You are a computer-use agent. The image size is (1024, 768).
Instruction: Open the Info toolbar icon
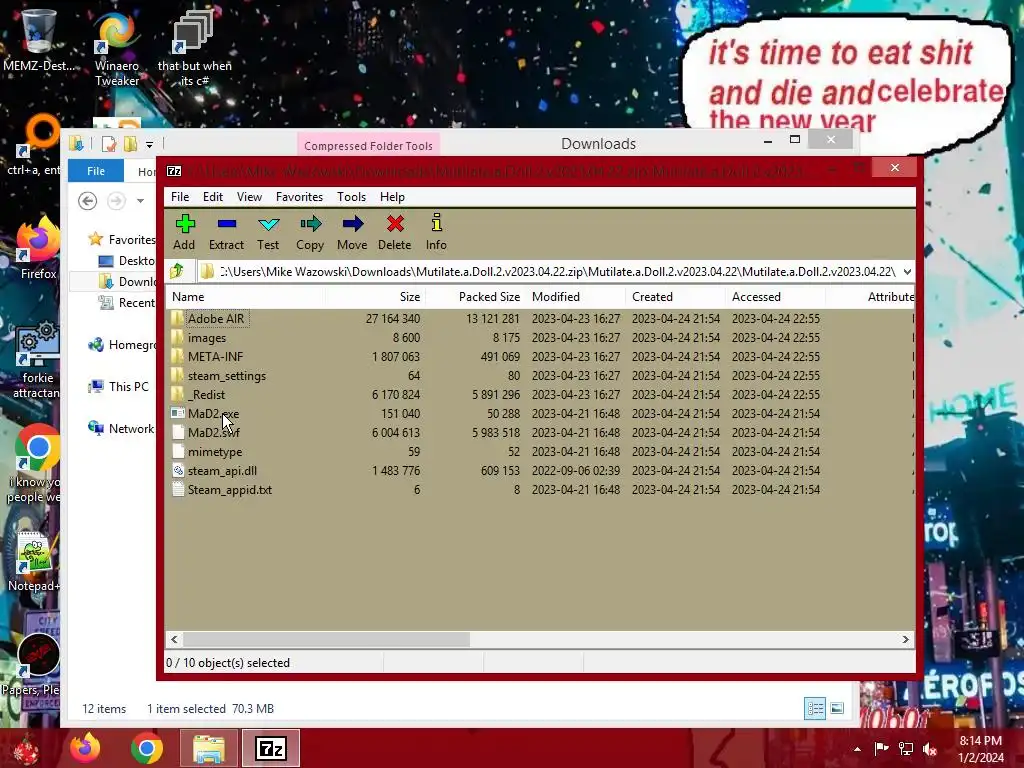pyautogui.click(x=436, y=232)
